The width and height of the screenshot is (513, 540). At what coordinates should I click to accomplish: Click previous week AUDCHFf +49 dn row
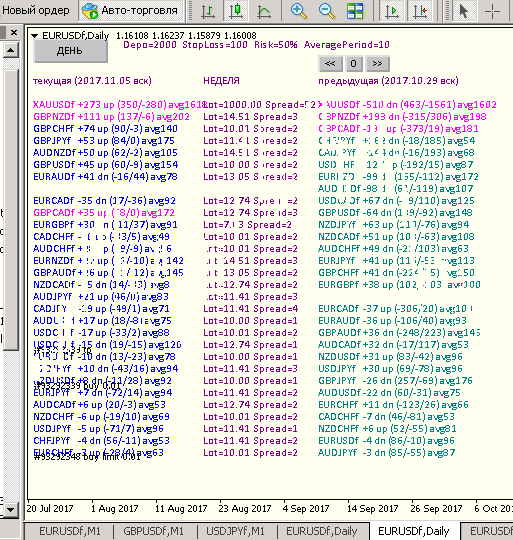click(x=394, y=249)
